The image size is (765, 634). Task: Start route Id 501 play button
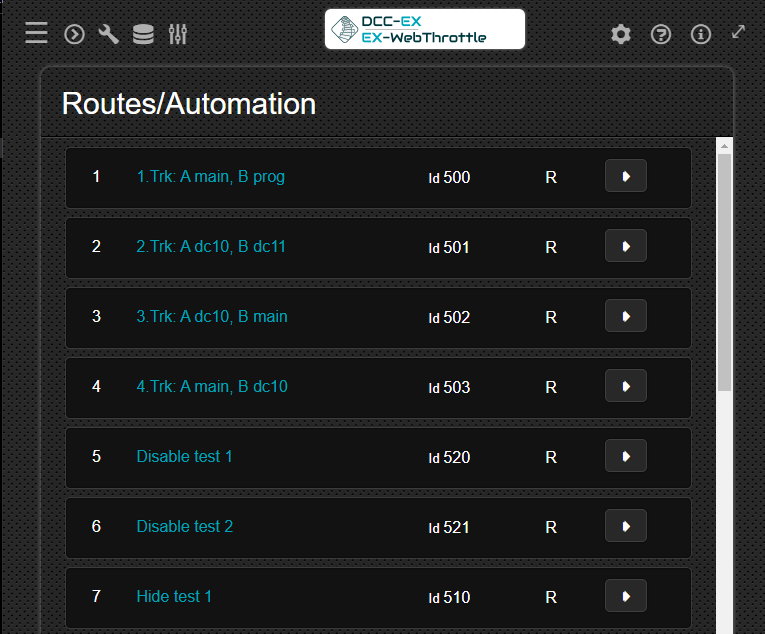coord(625,246)
